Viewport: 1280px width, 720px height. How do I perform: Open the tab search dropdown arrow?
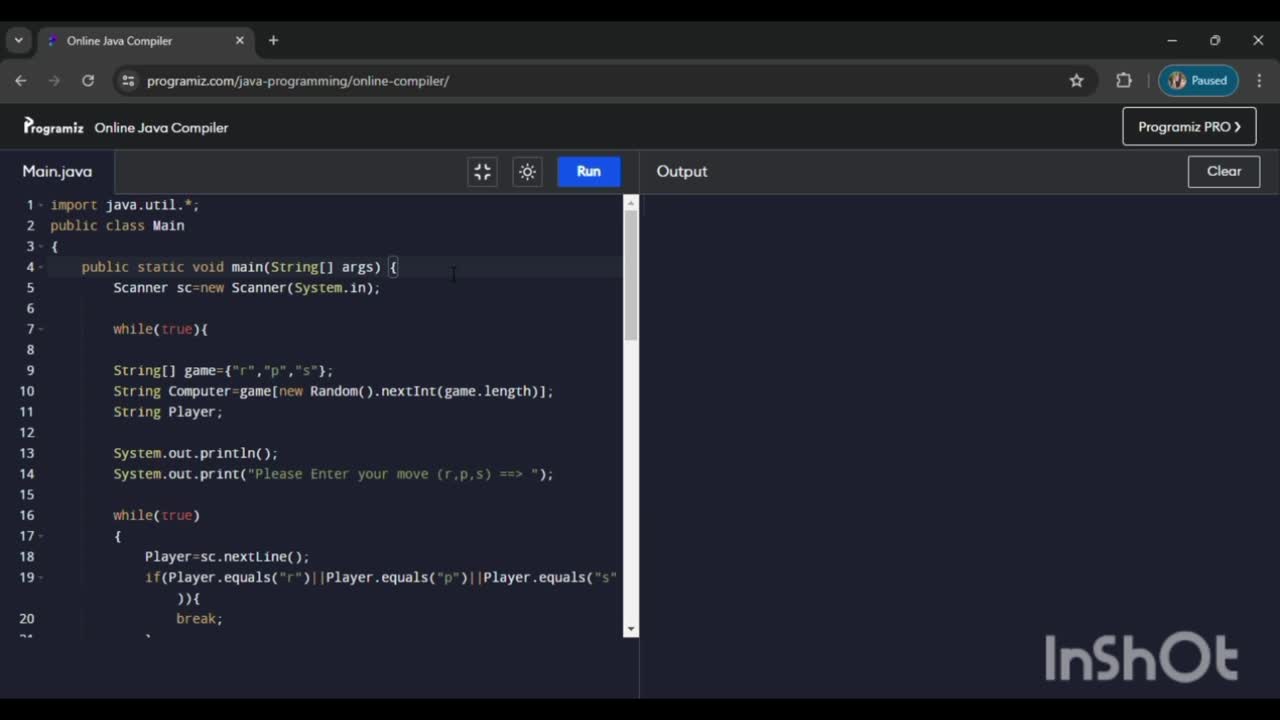pyautogui.click(x=18, y=41)
